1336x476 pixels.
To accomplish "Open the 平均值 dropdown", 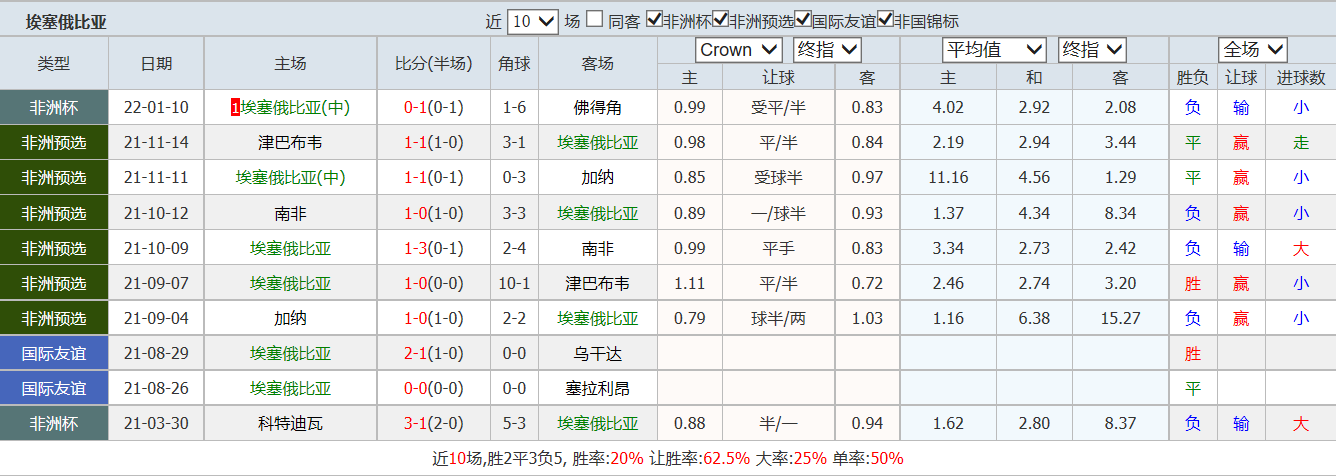I will tap(994, 50).
